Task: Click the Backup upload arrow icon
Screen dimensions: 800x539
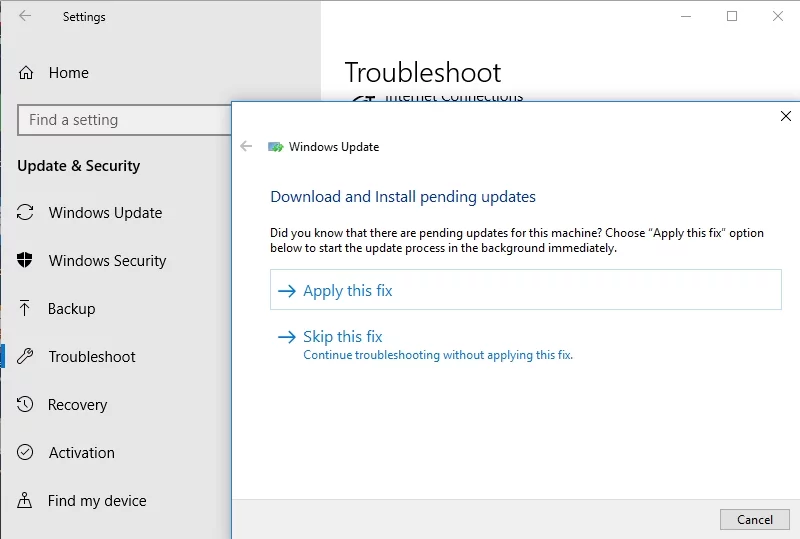Action: tap(25, 309)
